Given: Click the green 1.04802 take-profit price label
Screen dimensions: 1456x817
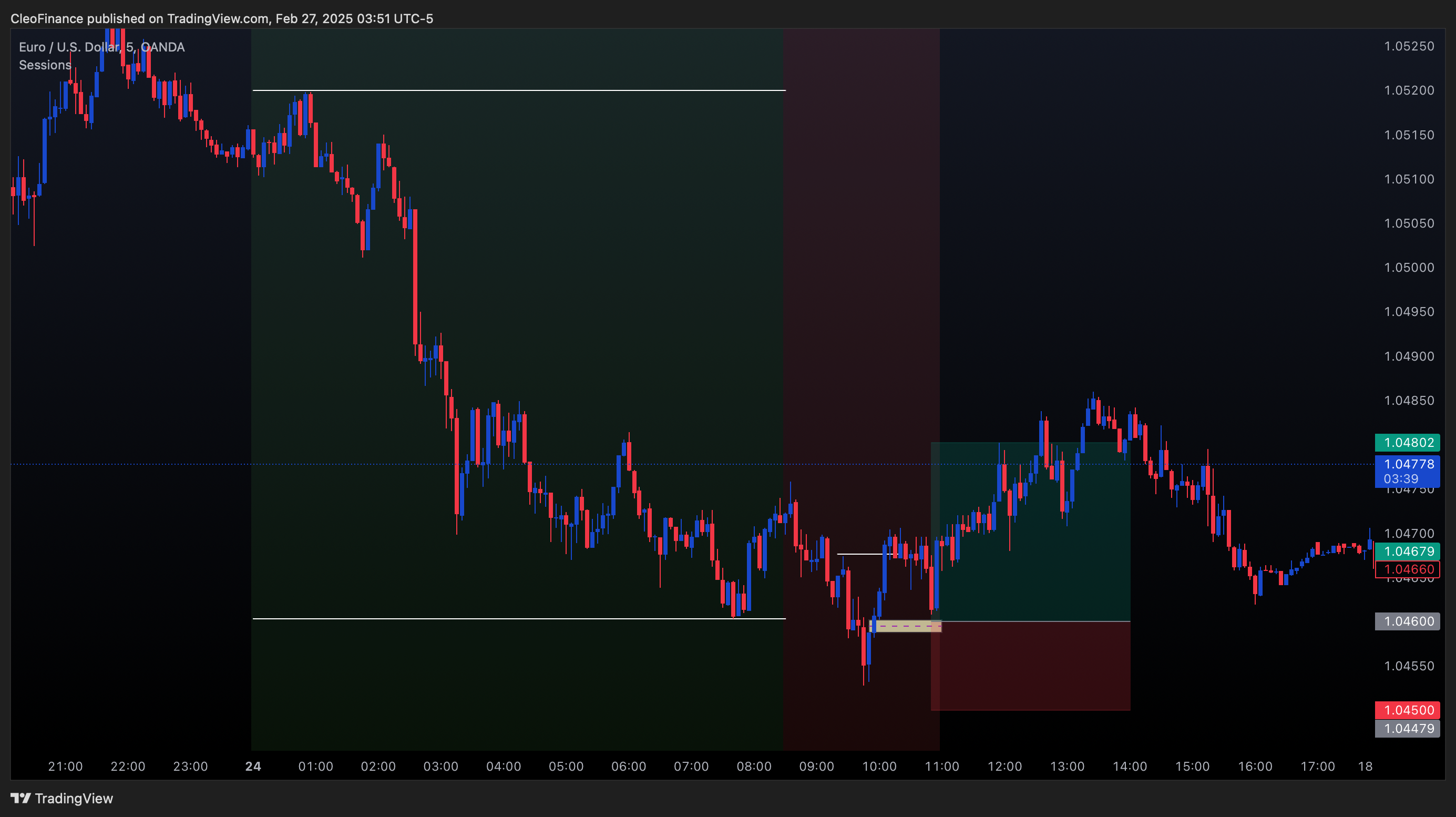Looking at the screenshot, I should 1408,443.
